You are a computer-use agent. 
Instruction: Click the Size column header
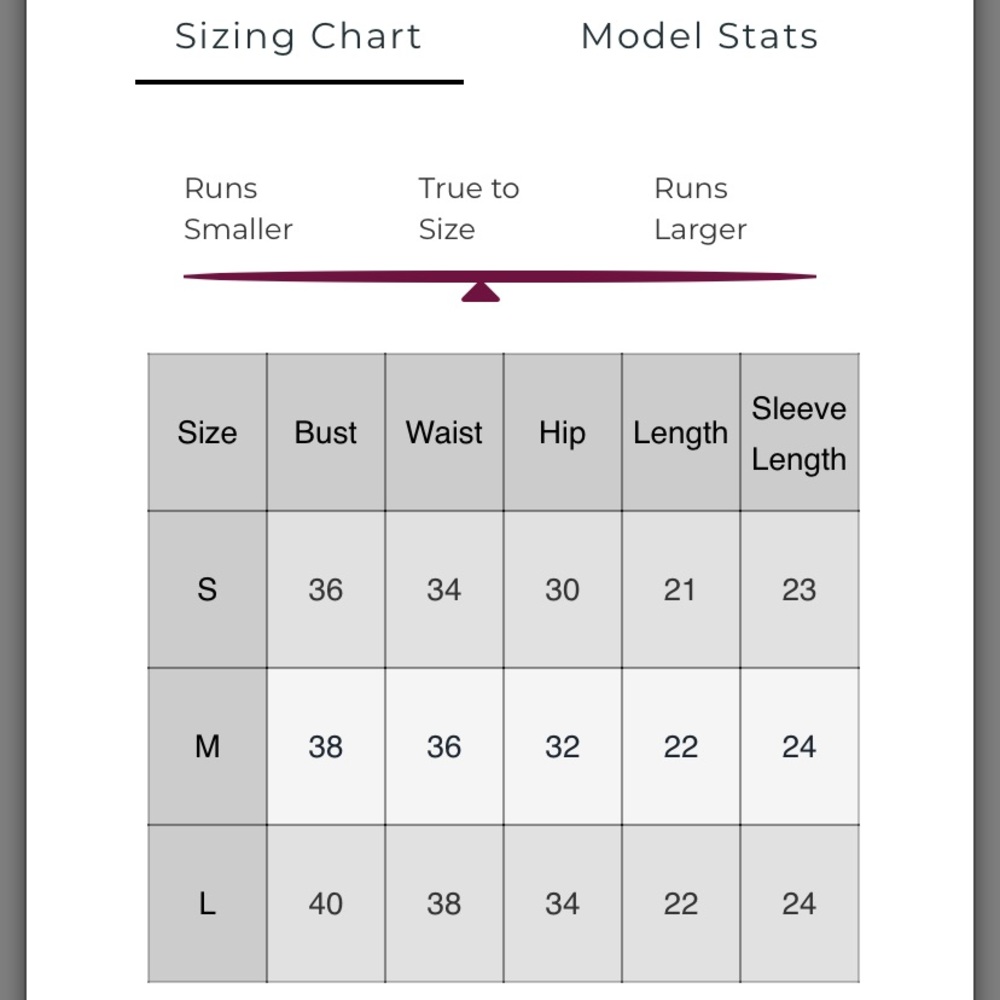click(207, 433)
